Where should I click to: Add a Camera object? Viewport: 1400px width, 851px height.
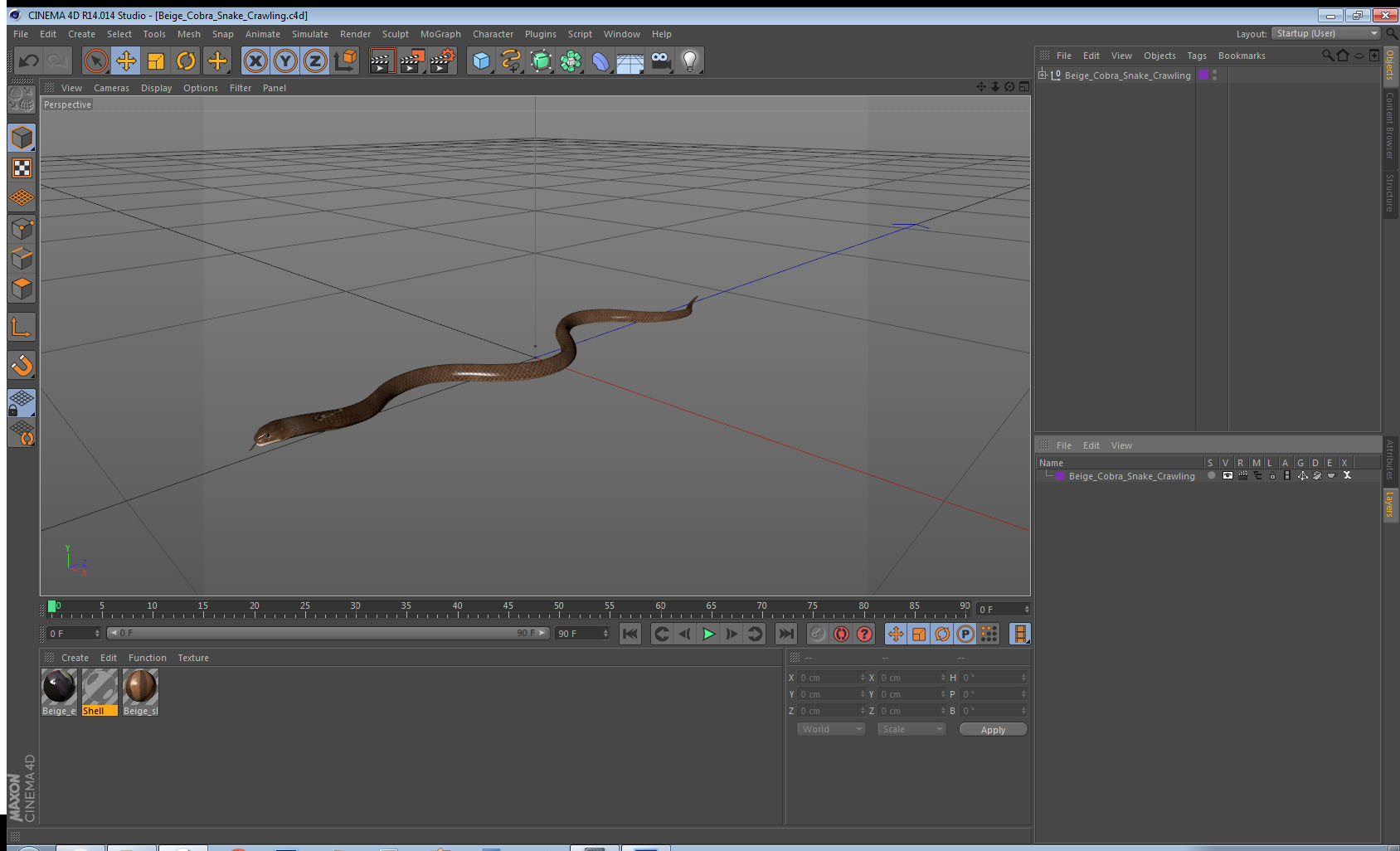pos(660,61)
